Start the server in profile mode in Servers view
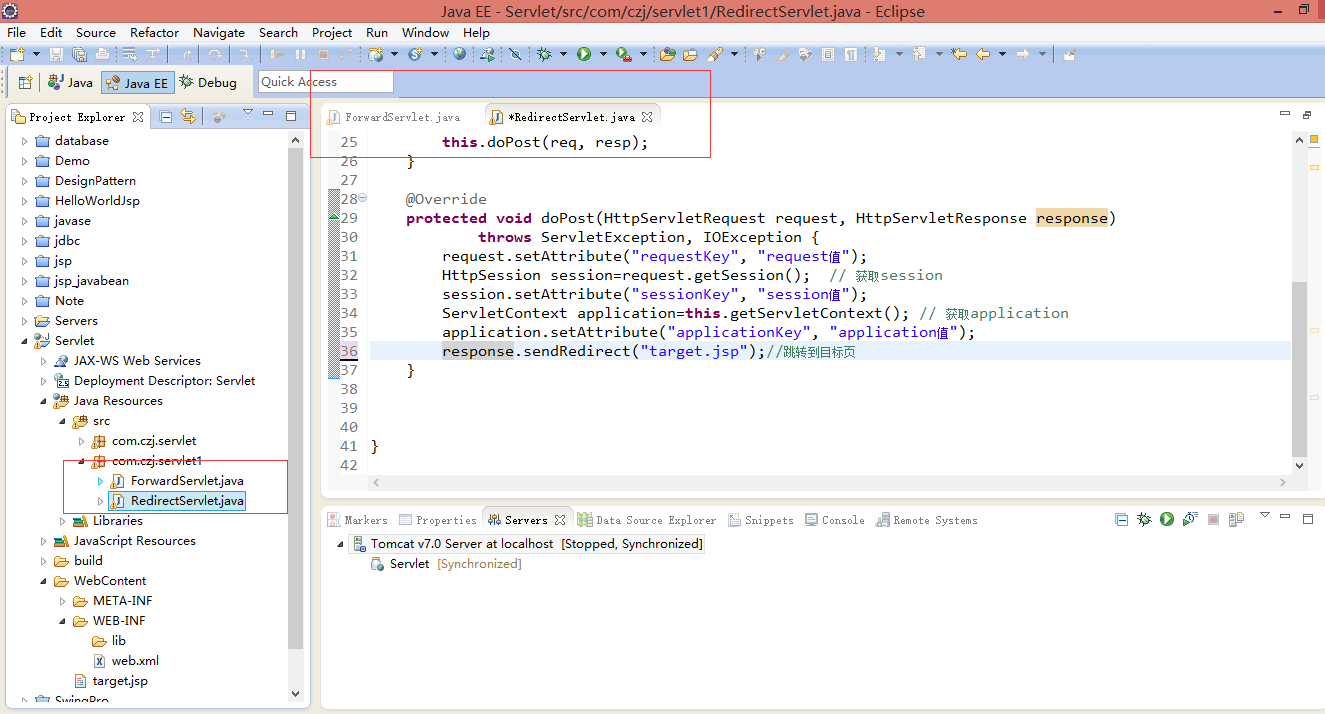The image size is (1325, 714). tap(1190, 519)
